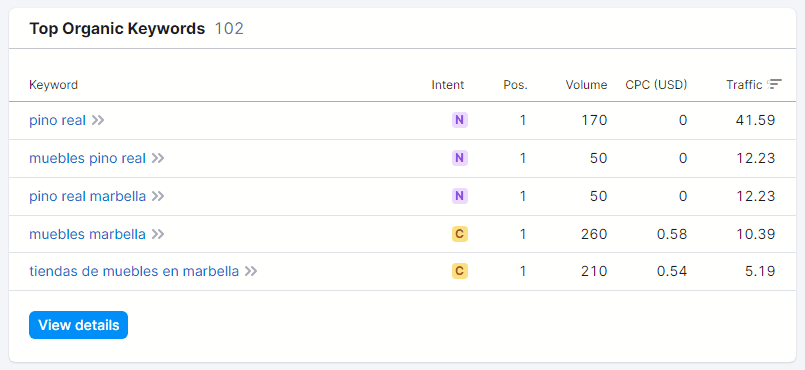Click the Pos. column header
This screenshot has height=370, width=805.
click(515, 85)
